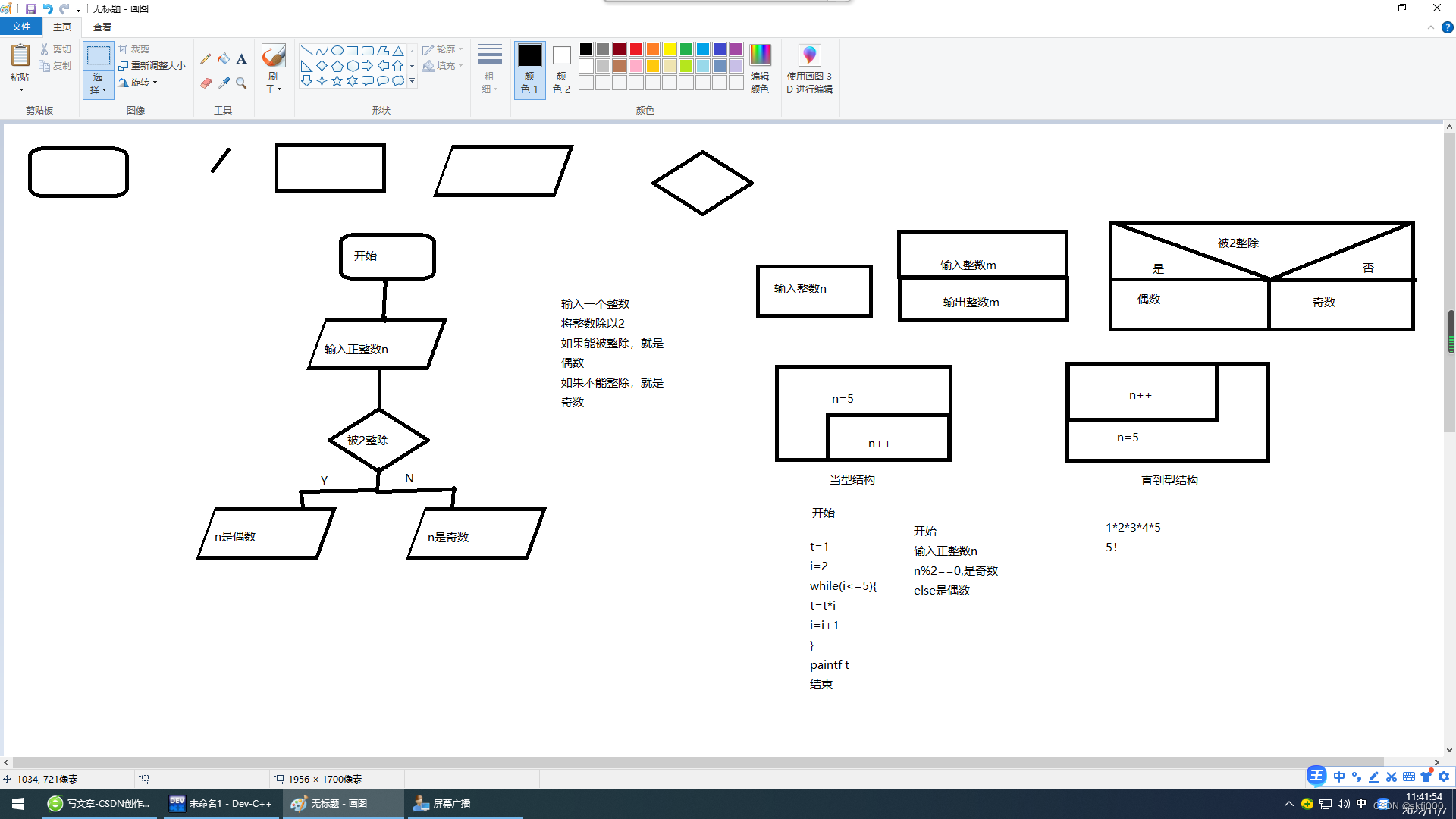This screenshot has height=819, width=1456.
Task: Select the Pencil tool
Action: point(206,59)
